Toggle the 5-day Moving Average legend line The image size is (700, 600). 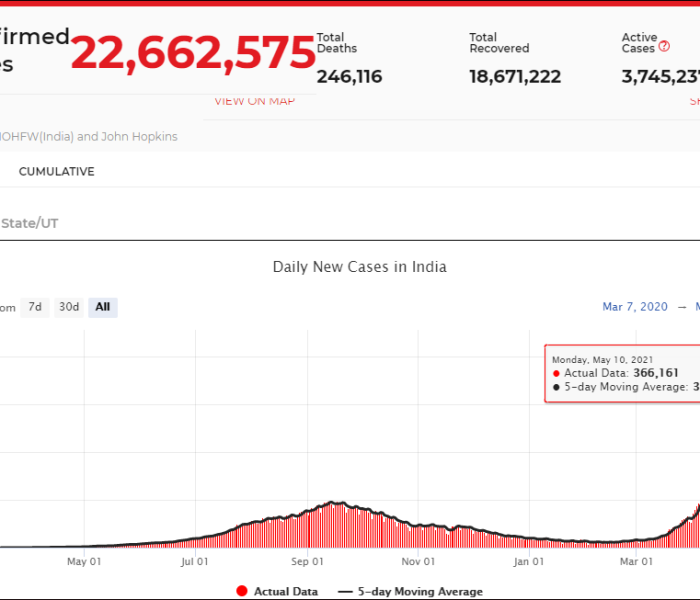pos(345,591)
